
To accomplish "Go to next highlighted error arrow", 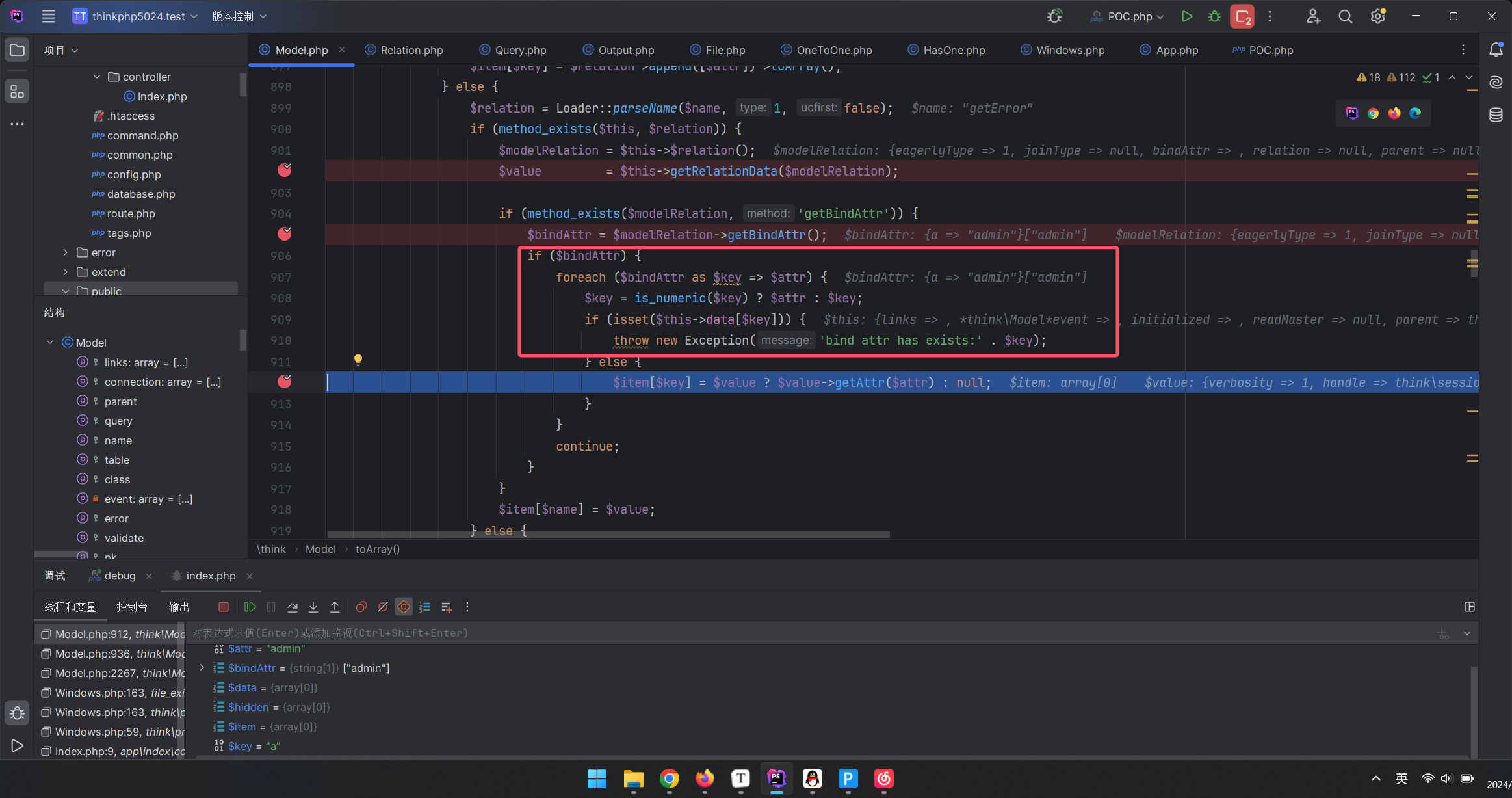I will 1468,77.
